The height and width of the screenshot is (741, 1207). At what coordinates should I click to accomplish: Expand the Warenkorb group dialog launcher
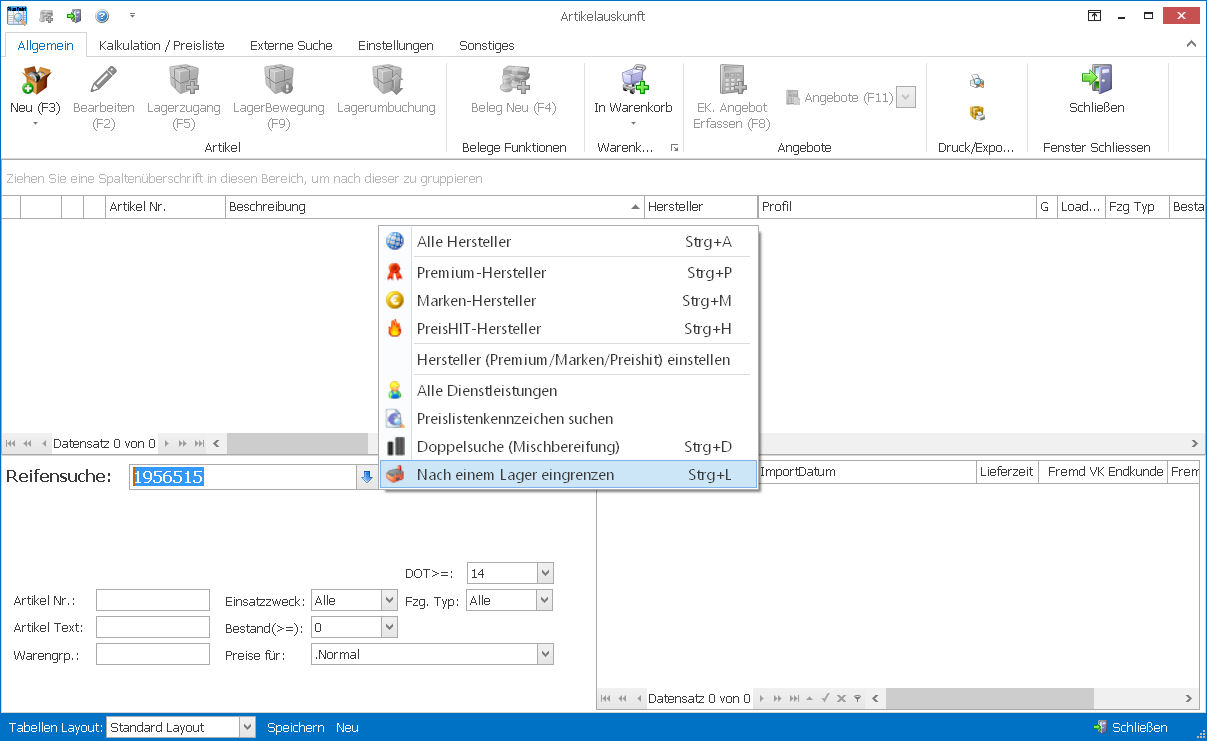tap(675, 148)
